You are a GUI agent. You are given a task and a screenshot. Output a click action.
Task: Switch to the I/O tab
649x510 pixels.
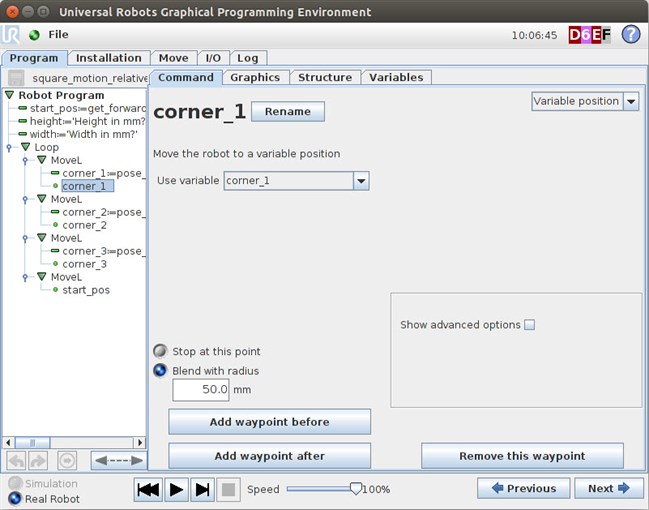coord(213,58)
